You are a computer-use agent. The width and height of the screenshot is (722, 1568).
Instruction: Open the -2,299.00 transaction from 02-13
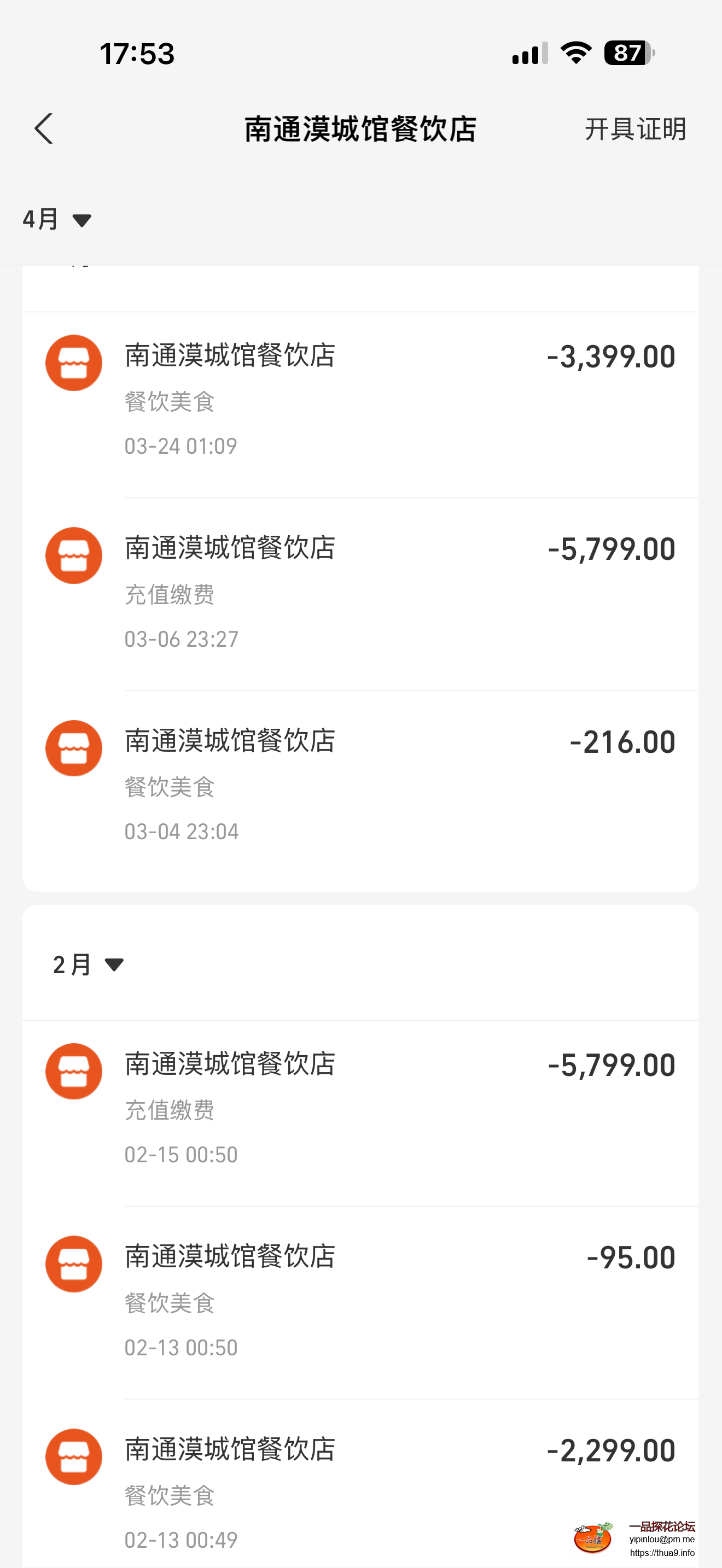point(360,1484)
